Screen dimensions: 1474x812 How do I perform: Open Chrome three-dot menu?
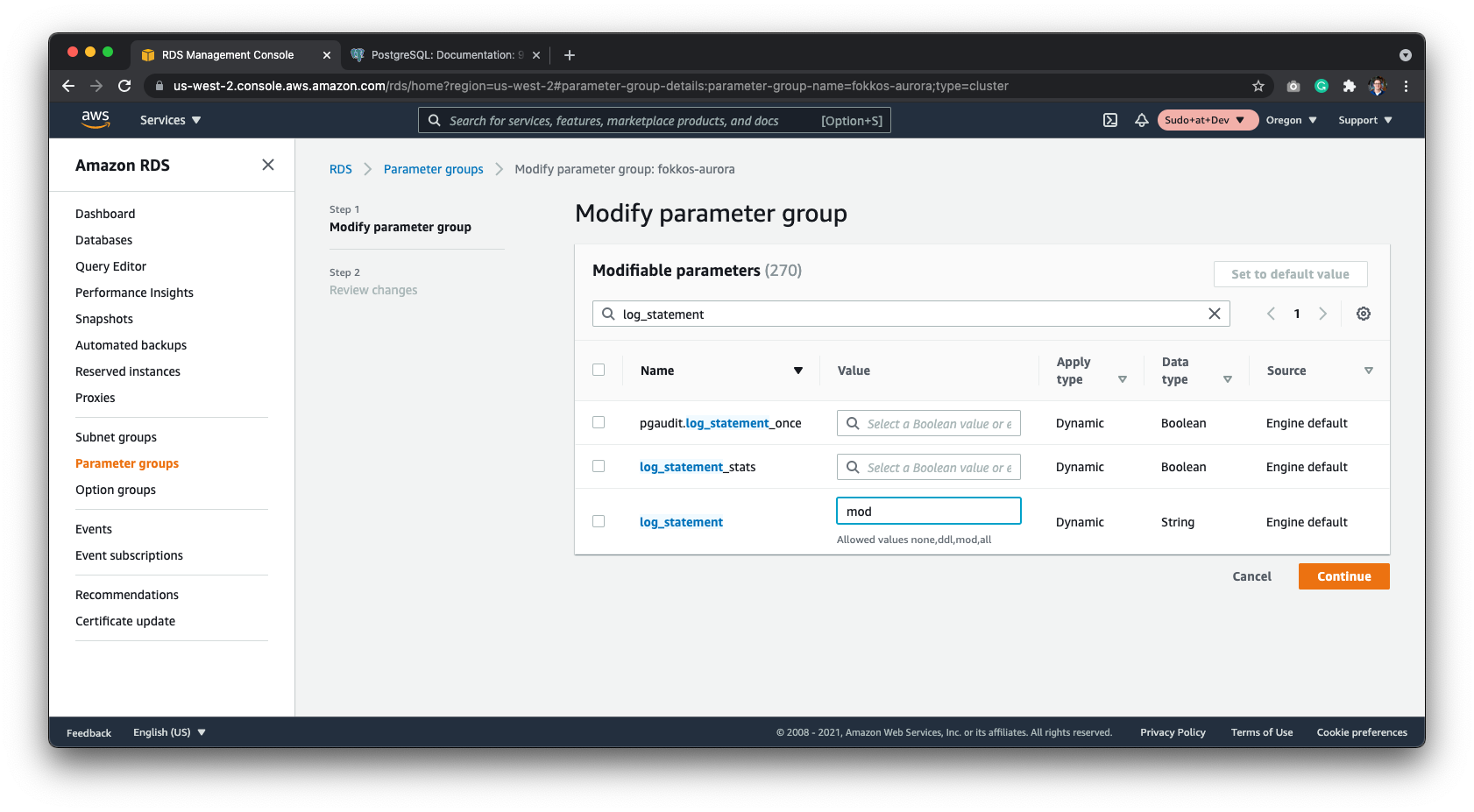point(1406,86)
